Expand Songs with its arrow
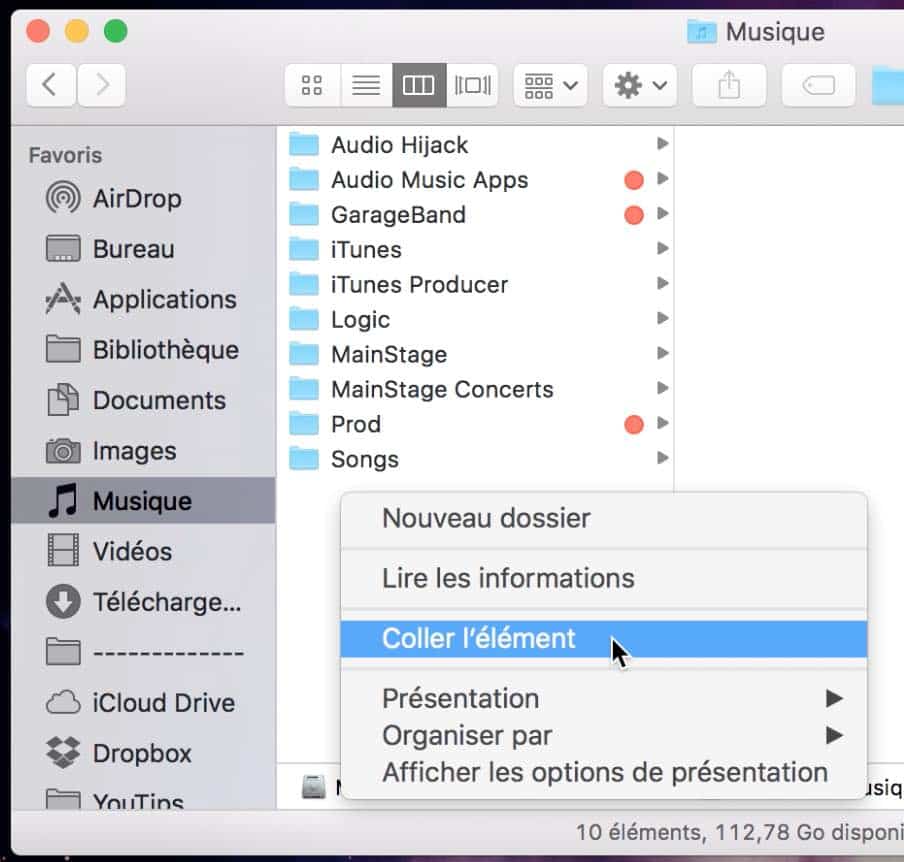This screenshot has height=862, width=904. click(663, 458)
